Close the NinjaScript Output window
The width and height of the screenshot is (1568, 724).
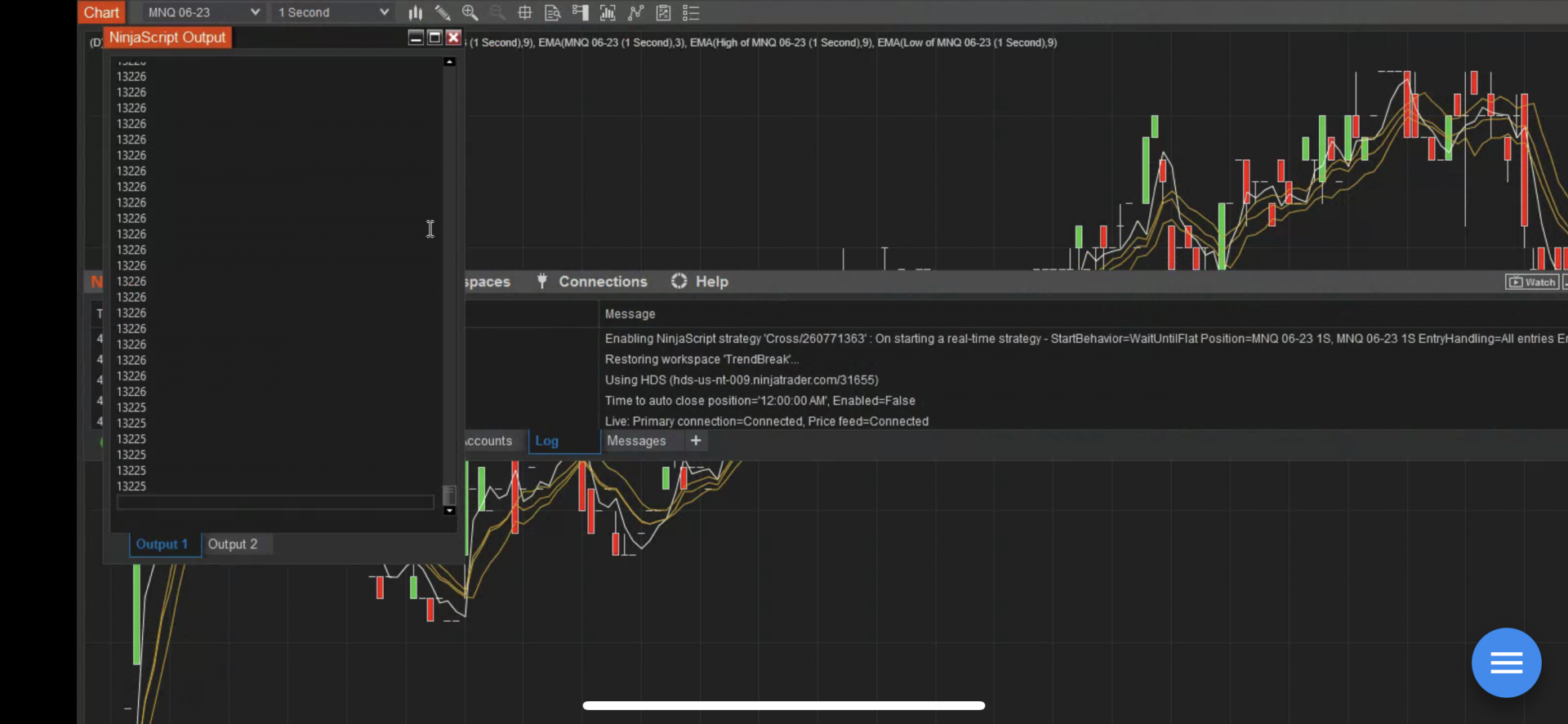pyautogui.click(x=453, y=38)
